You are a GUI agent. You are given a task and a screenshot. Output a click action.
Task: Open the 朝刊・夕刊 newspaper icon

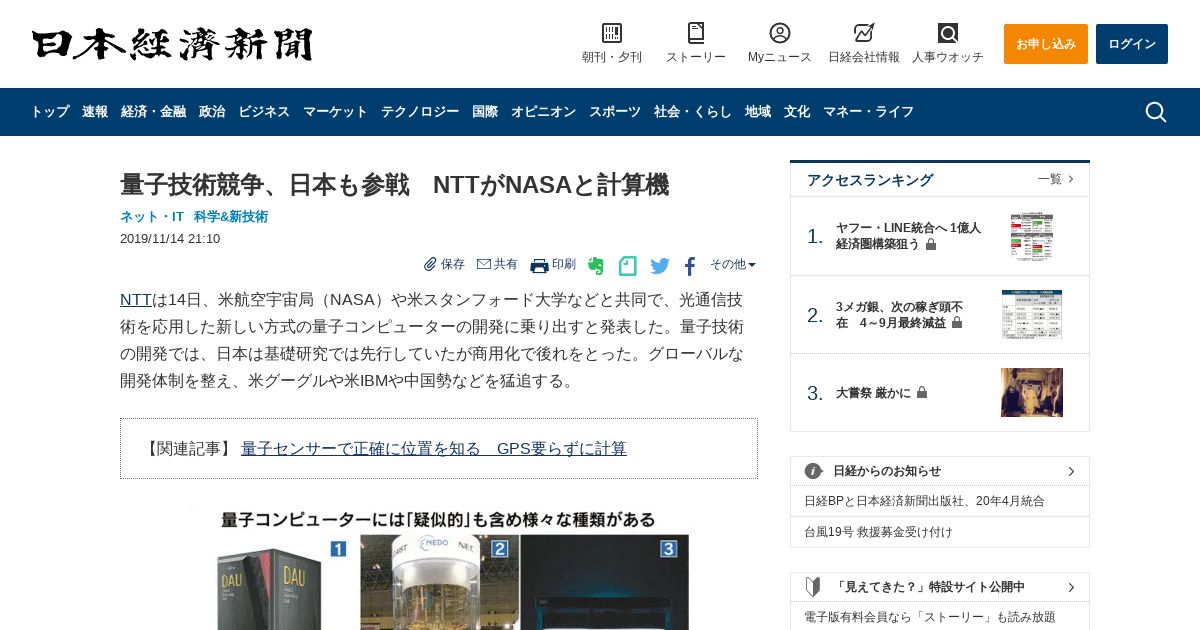pyautogui.click(x=612, y=33)
